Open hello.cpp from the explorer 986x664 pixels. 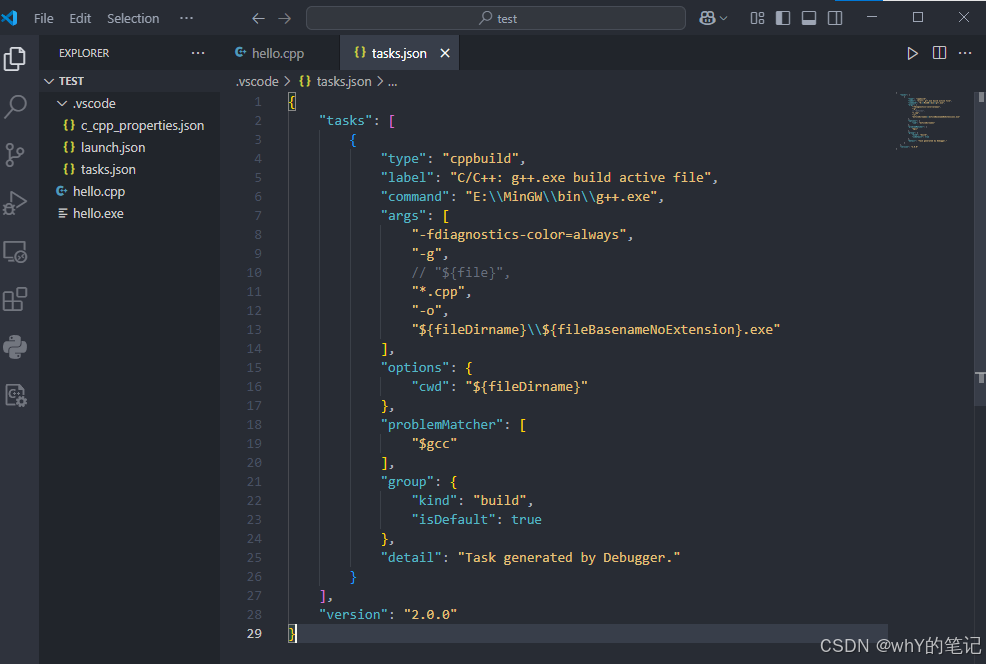coord(130,191)
